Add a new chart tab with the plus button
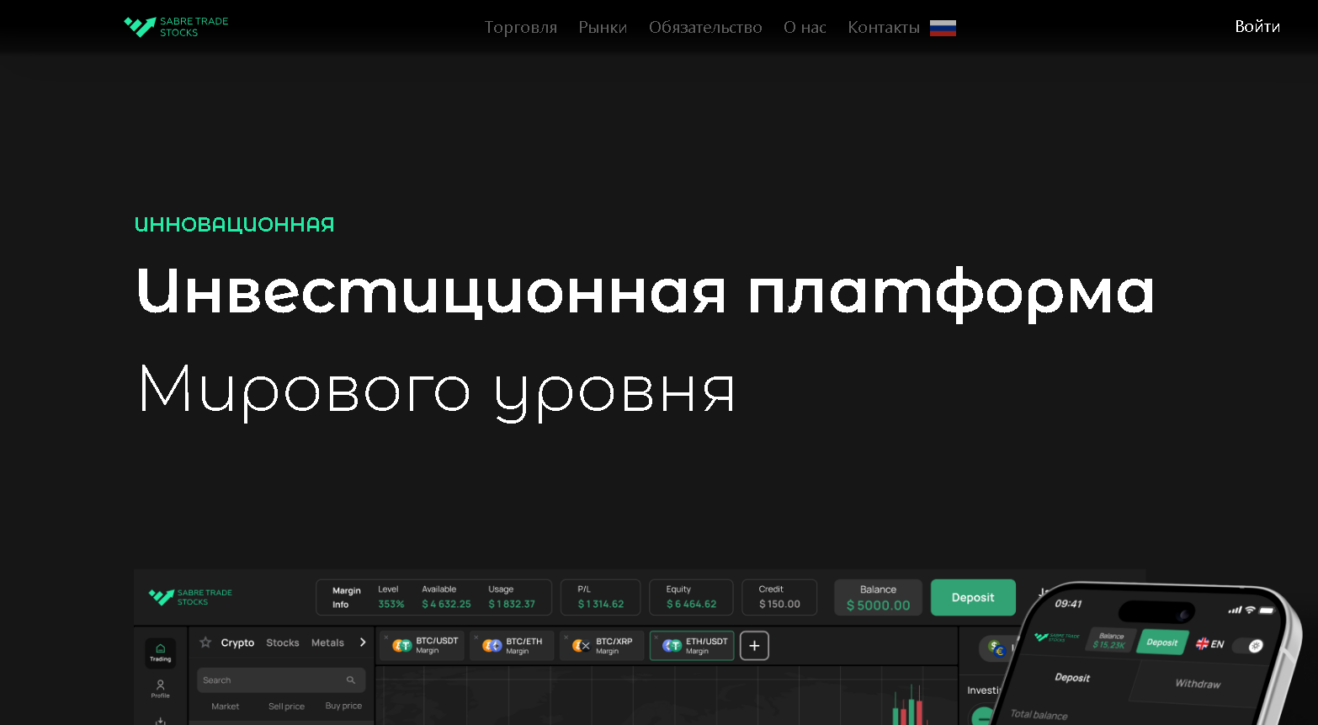The image size is (1318, 725). click(754, 646)
